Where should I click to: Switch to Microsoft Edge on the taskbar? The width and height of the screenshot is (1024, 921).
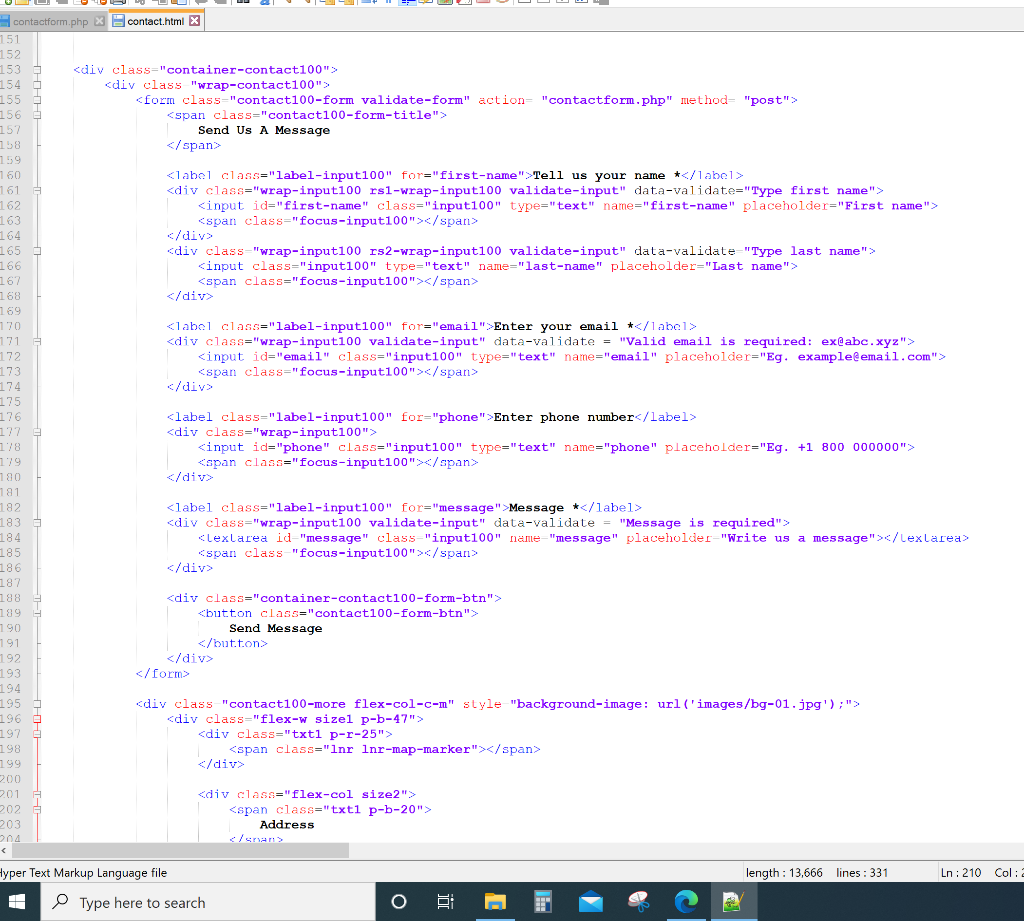pyautogui.click(x=686, y=902)
